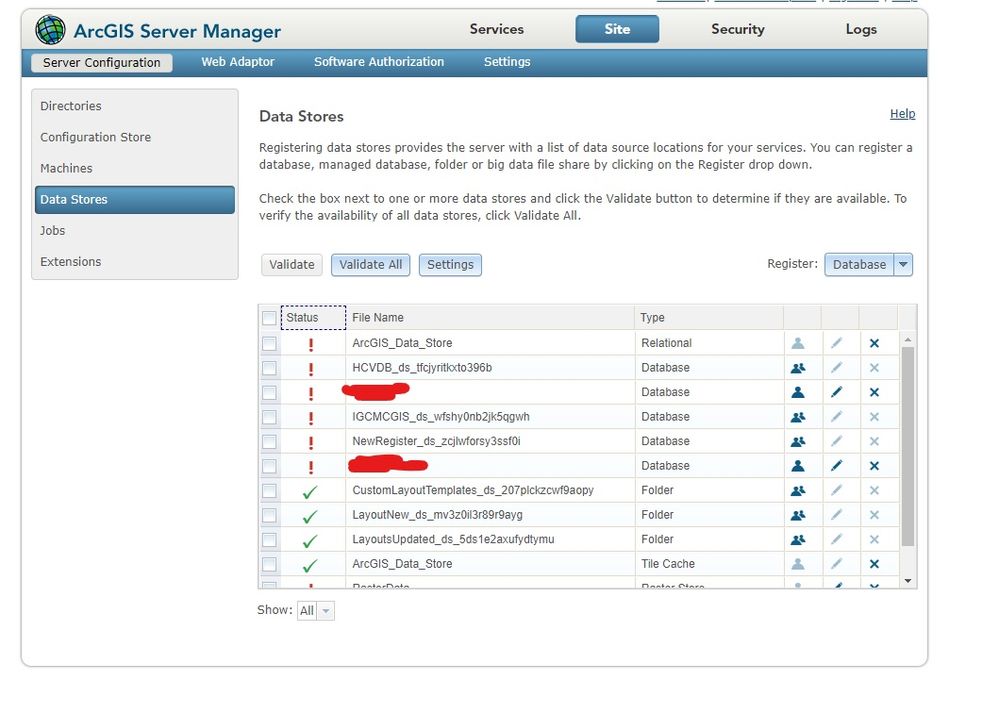Image resolution: width=999 pixels, height=728 pixels.
Task: Click the data stores list scrollbar down arrow
Action: click(x=908, y=581)
